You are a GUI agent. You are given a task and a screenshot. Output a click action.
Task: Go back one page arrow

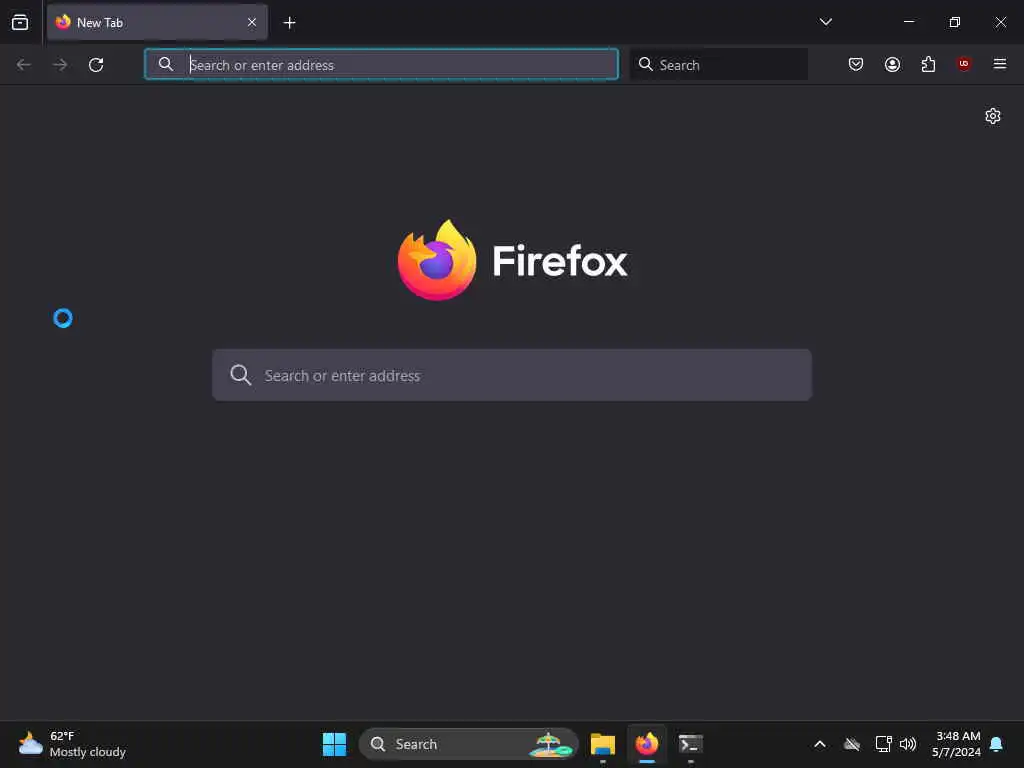pos(24,65)
